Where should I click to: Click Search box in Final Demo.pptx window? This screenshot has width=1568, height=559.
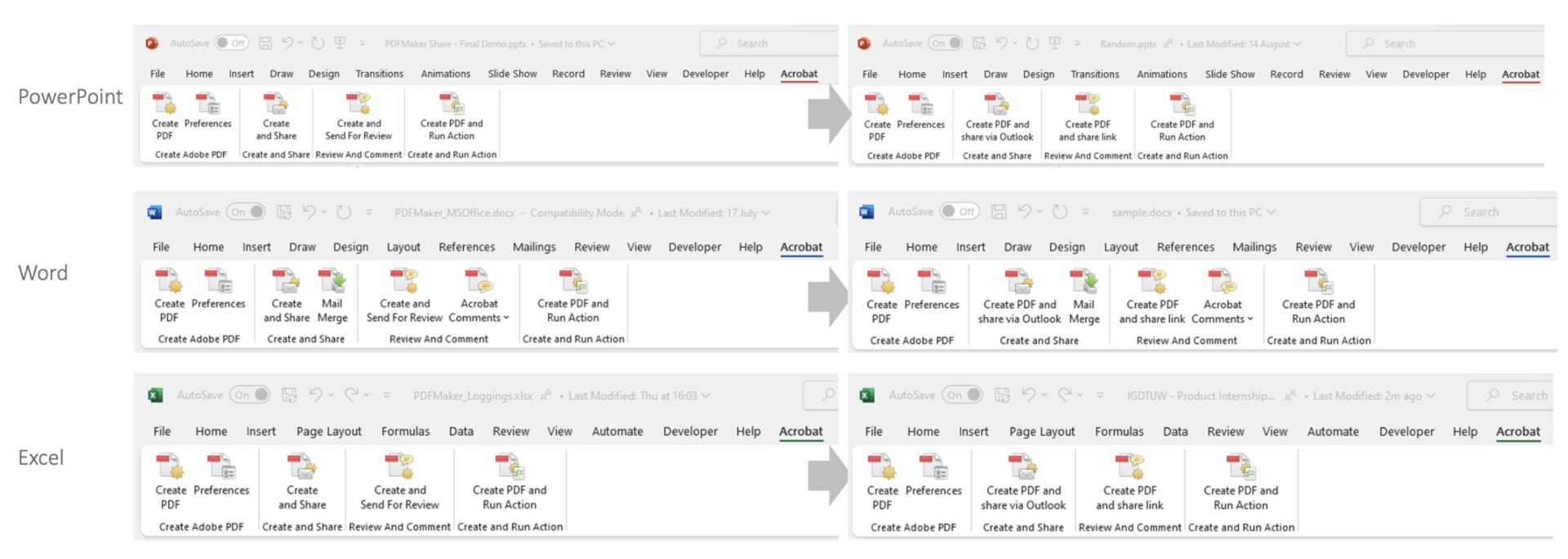768,43
